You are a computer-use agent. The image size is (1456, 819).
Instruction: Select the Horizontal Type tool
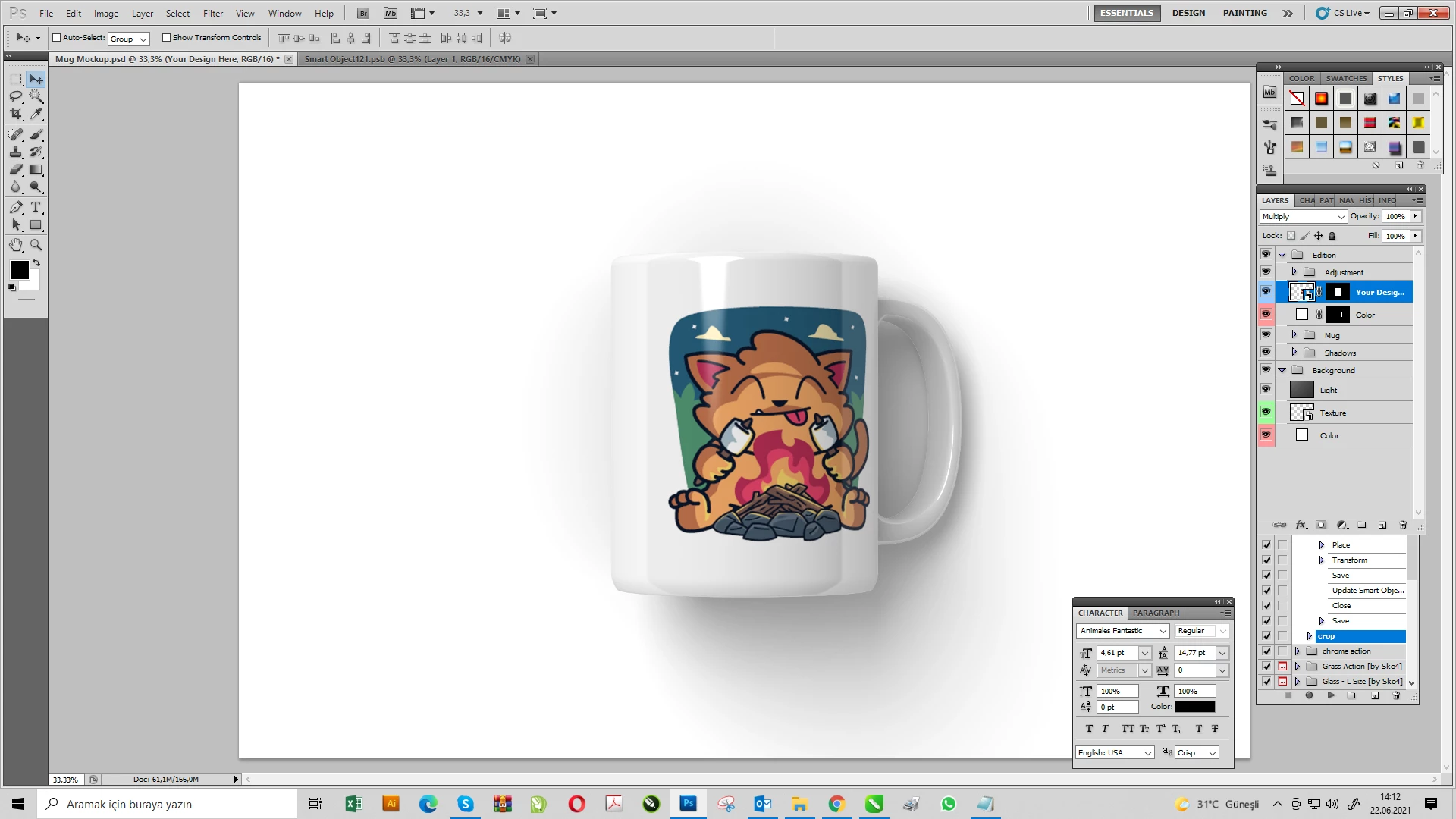tap(36, 207)
